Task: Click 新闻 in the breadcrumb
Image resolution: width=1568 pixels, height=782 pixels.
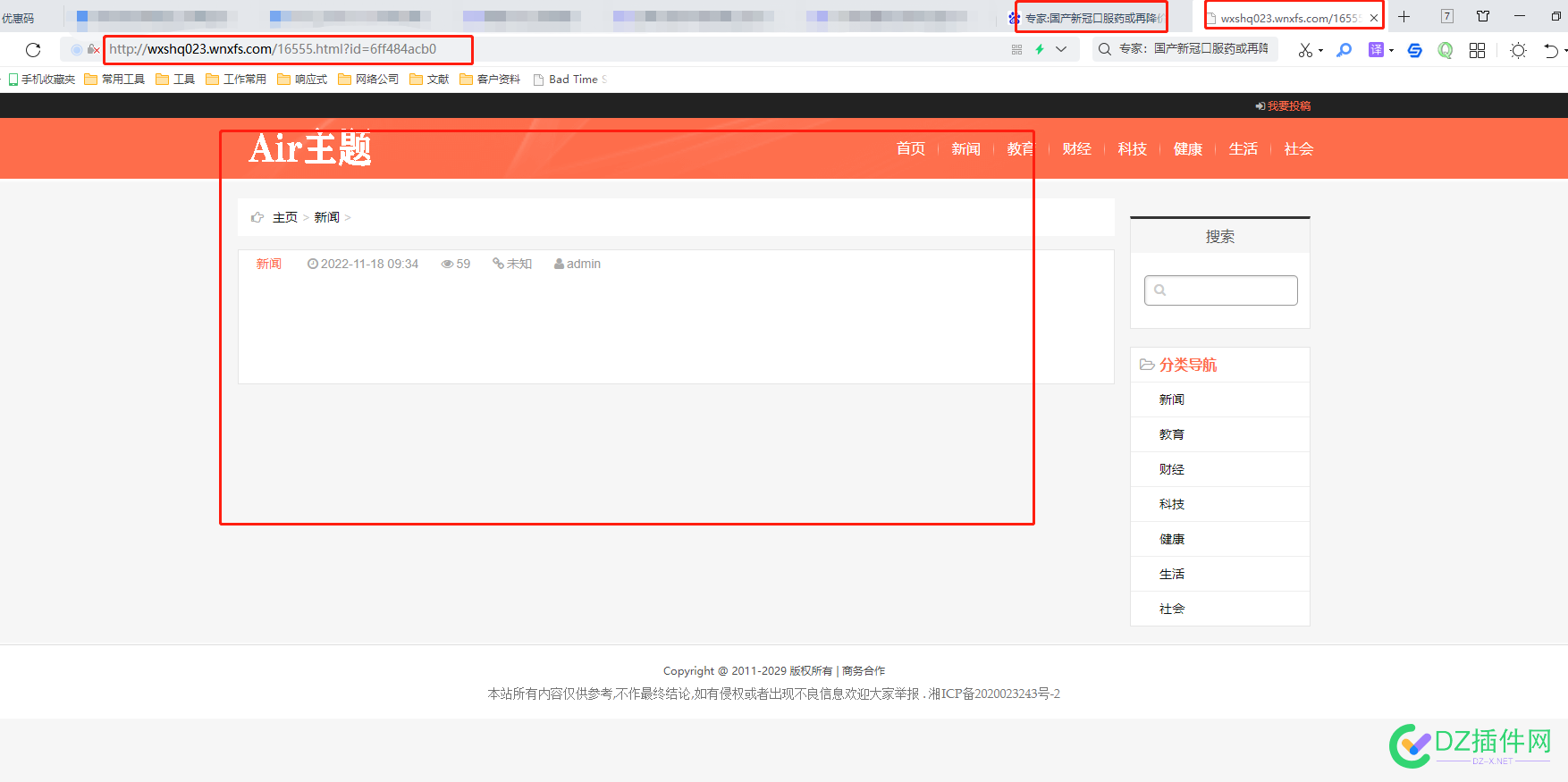Action: 327,218
